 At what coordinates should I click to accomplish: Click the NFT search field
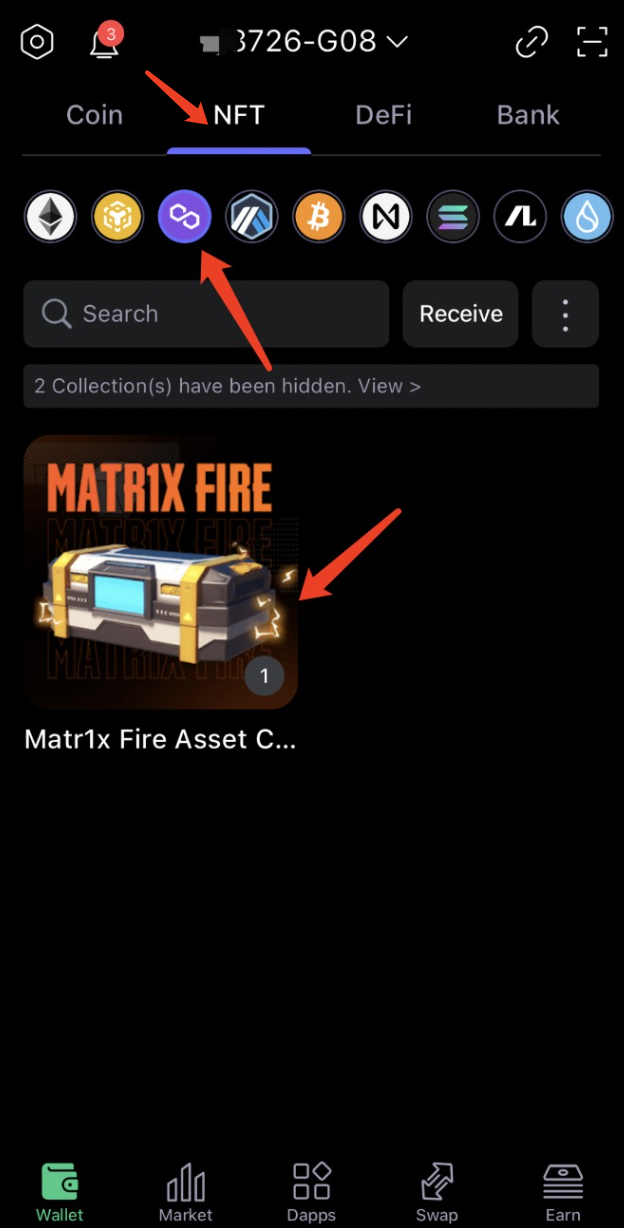pos(206,314)
